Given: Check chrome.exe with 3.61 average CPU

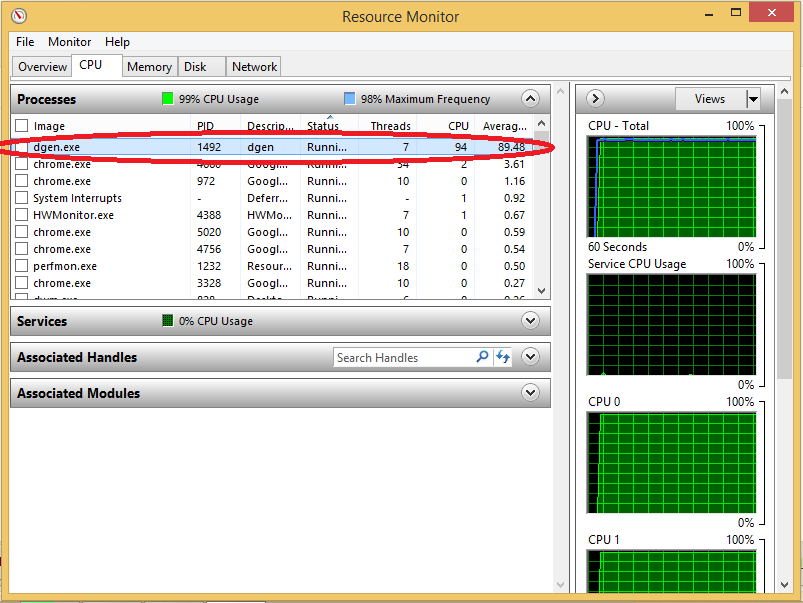Looking at the screenshot, I should coord(22,164).
